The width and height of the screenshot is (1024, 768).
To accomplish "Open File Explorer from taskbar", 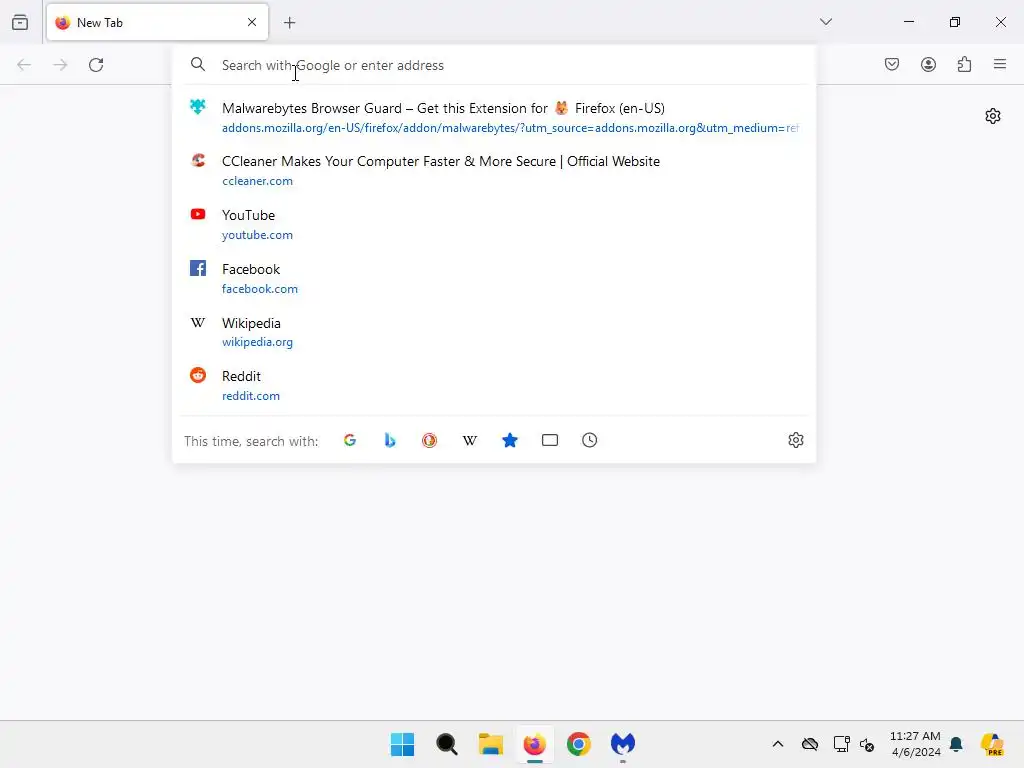I will click(490, 744).
